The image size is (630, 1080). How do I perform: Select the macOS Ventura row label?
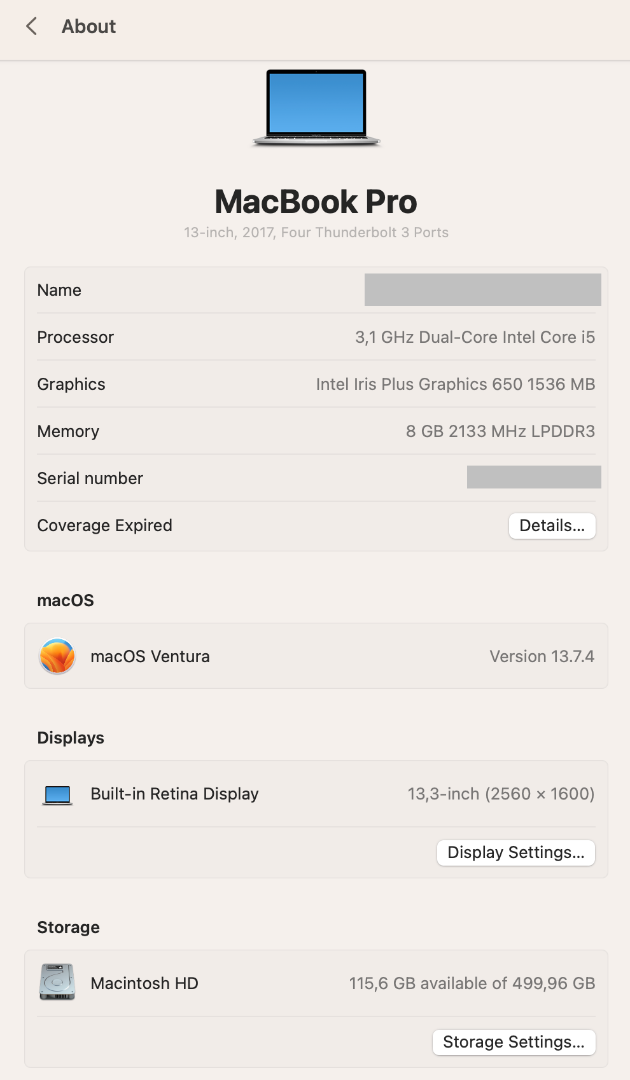coord(150,656)
